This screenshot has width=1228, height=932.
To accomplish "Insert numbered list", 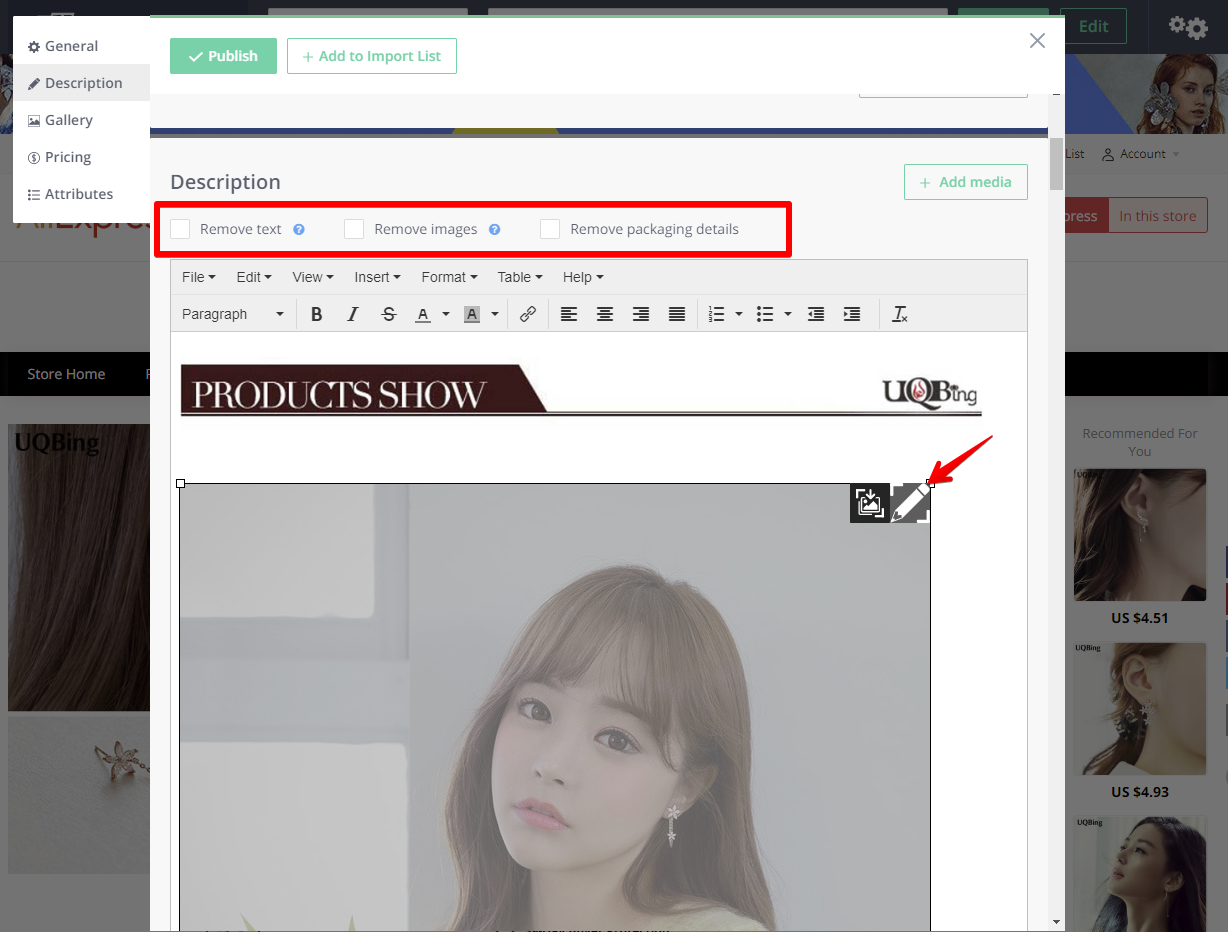I will [x=716, y=314].
